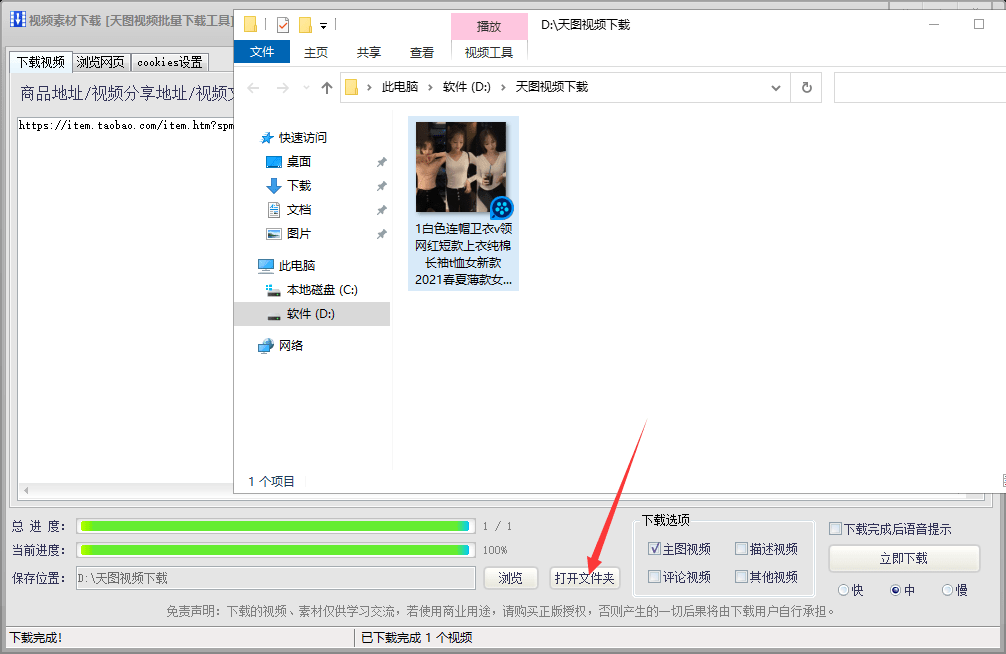Image resolution: width=1006 pixels, height=654 pixels.
Task: Select the 快 speed radio button
Action: coord(843,590)
